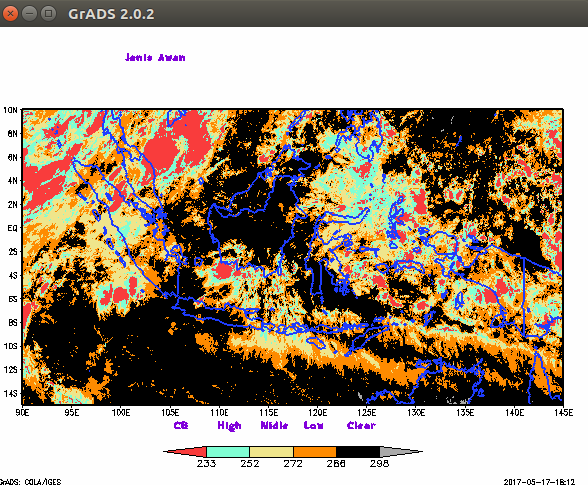The width and height of the screenshot is (588, 485).
Task: Click the 8S latitude label
Action: pyautogui.click(x=12, y=323)
